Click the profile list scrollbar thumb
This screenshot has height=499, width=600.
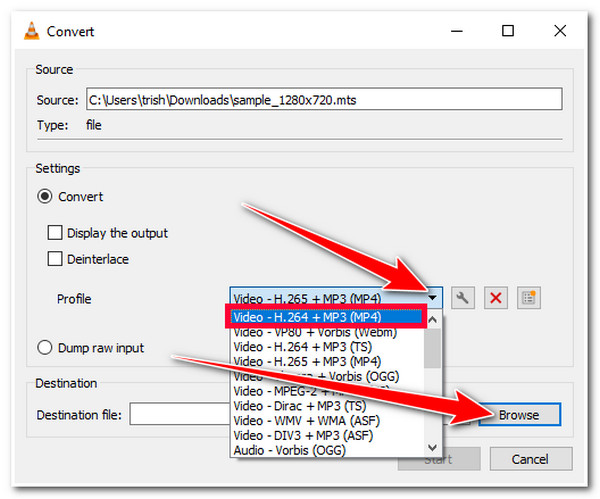(432, 347)
